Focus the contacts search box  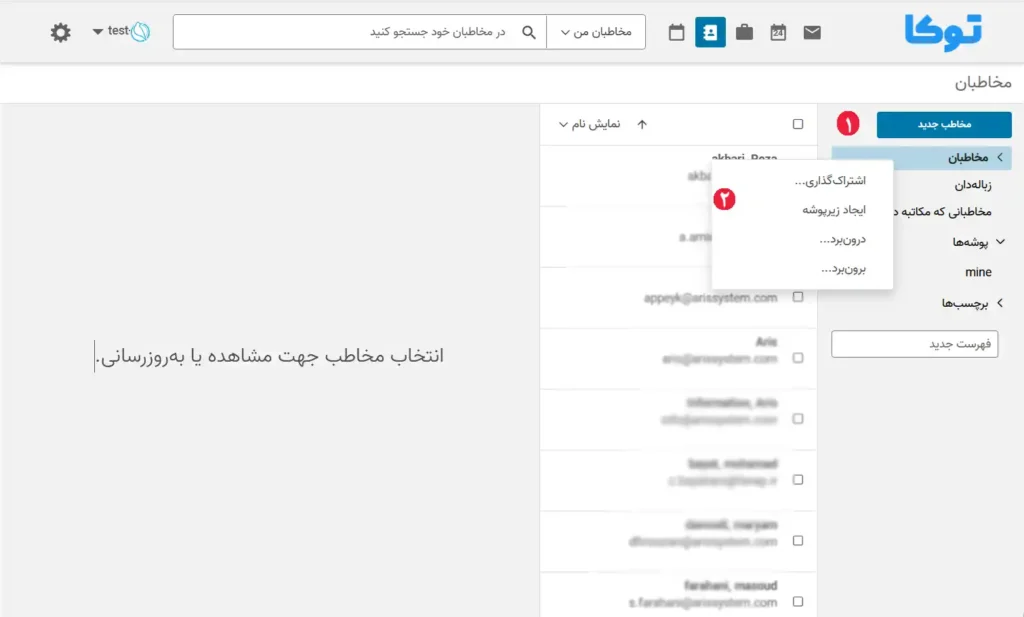click(360, 32)
